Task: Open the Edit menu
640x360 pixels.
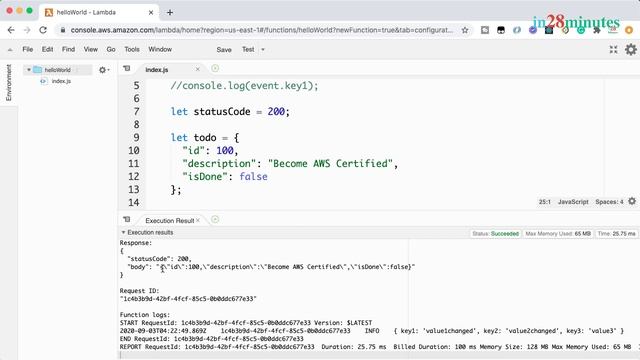Action: tap(47, 49)
